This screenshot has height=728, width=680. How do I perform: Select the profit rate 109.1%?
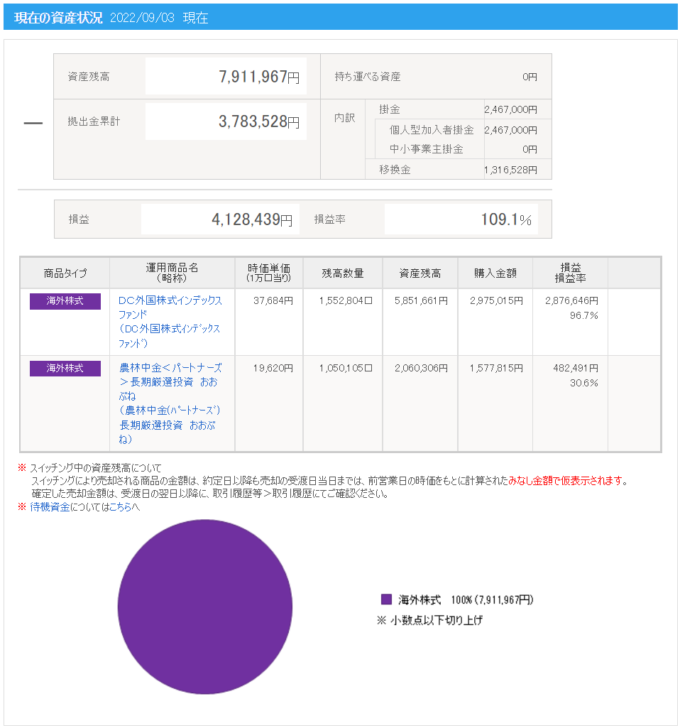pyautogui.click(x=506, y=219)
